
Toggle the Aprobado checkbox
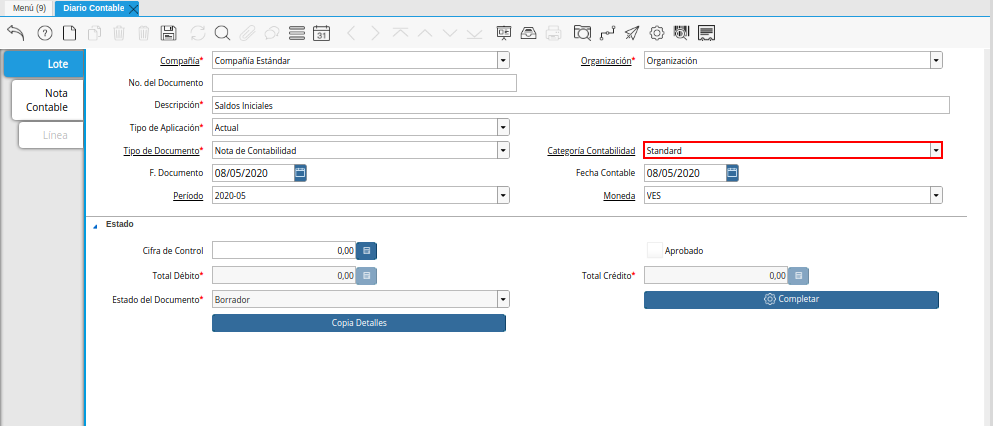(x=654, y=251)
